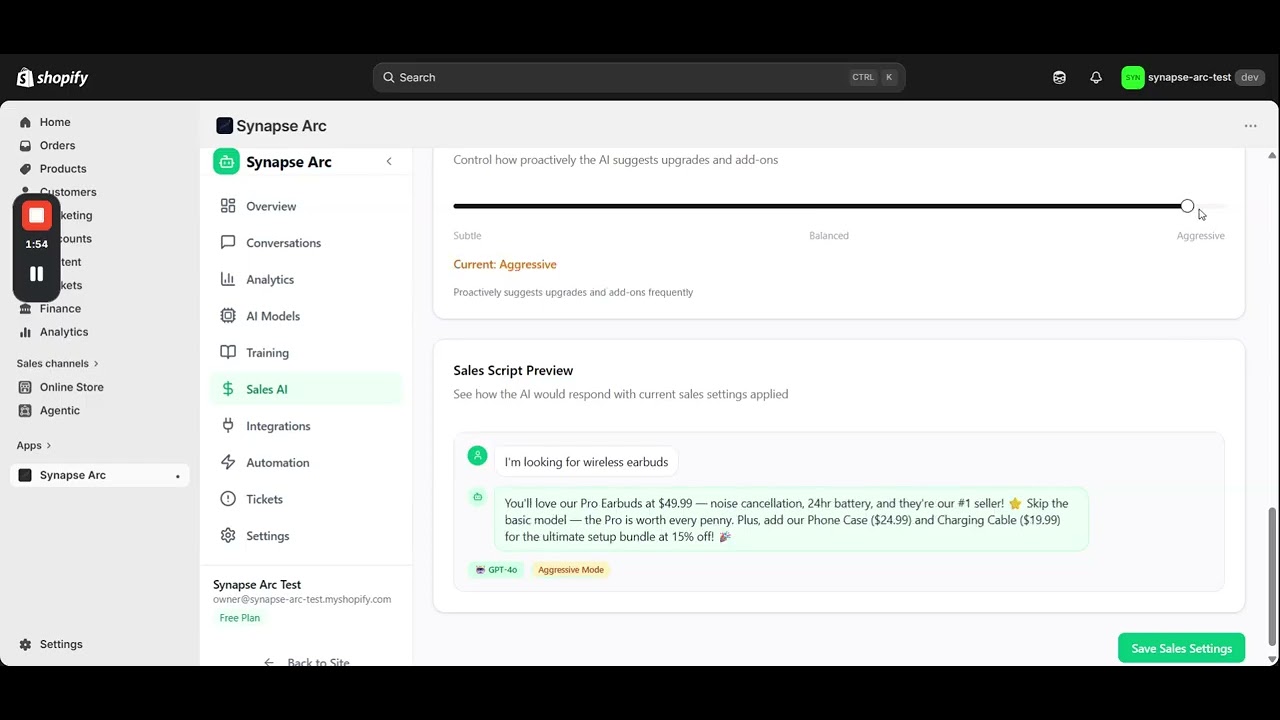This screenshot has width=1280, height=720.
Task: Open Overview in Synapse Arc
Action: click(305, 206)
